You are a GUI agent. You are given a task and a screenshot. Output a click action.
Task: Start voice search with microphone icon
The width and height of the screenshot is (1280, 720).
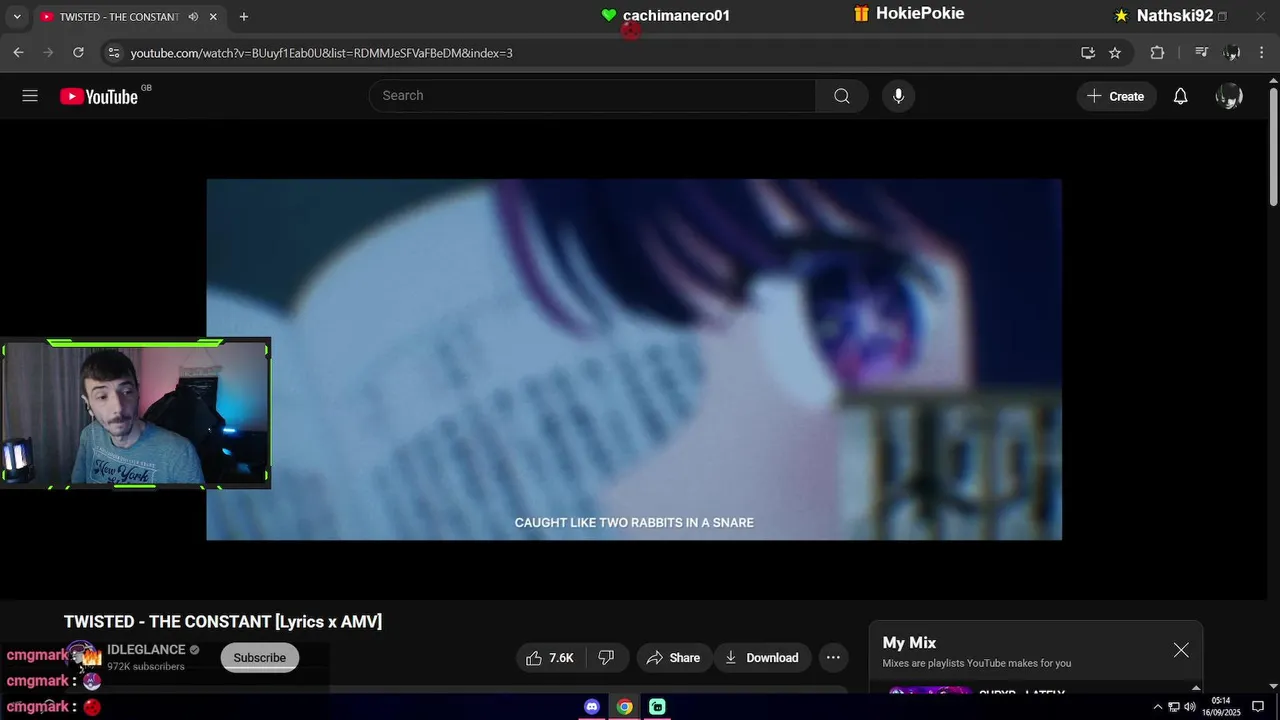point(898,96)
